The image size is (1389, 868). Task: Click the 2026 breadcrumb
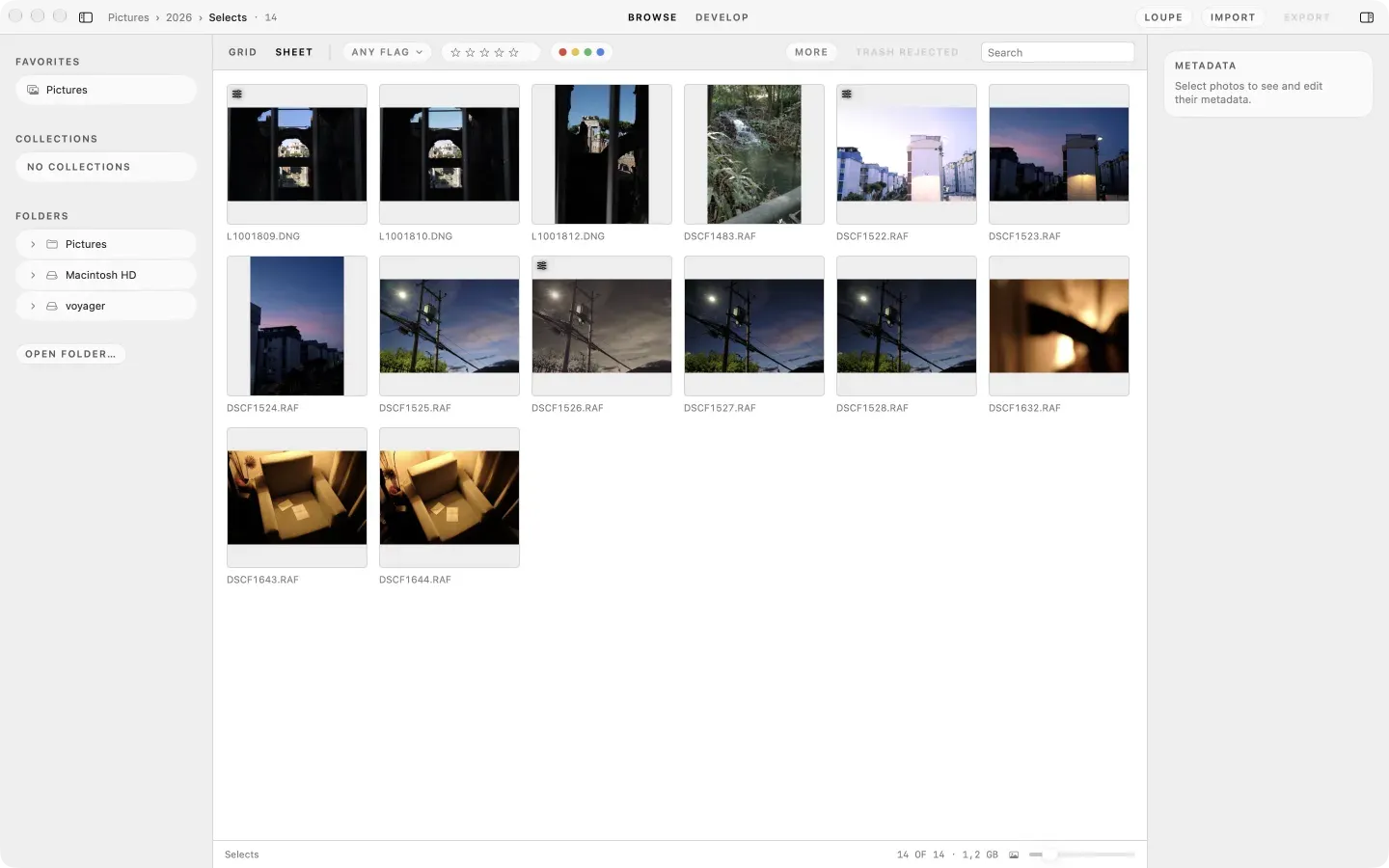pyautogui.click(x=178, y=17)
